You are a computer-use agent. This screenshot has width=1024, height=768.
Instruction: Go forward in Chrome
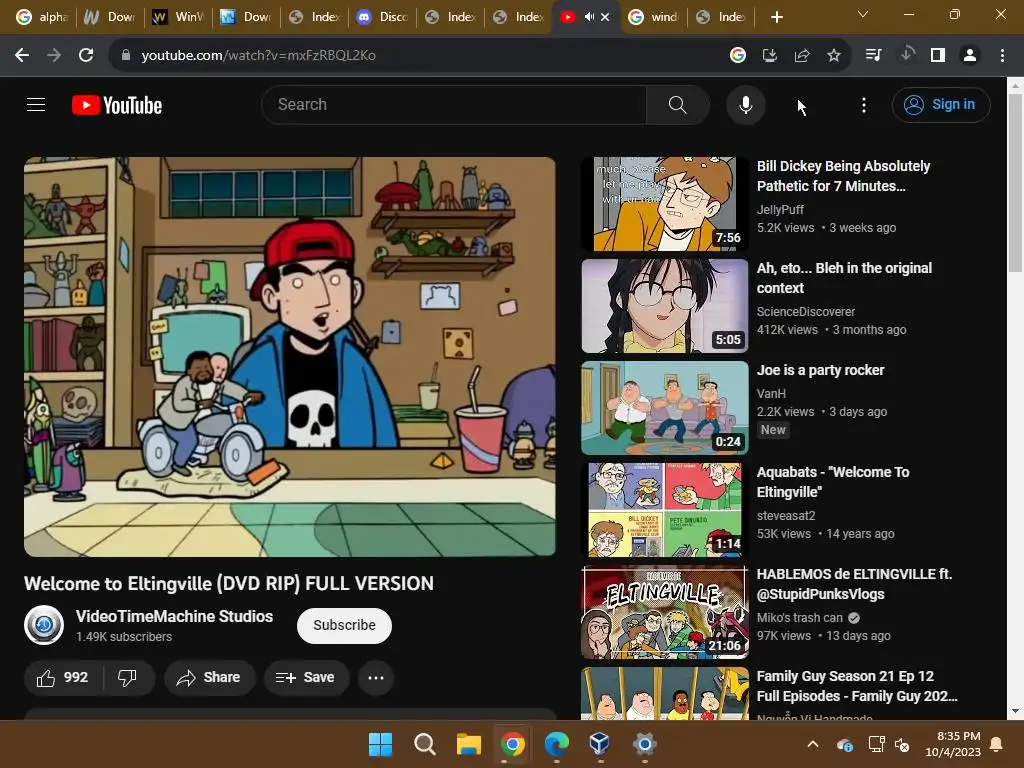click(54, 56)
